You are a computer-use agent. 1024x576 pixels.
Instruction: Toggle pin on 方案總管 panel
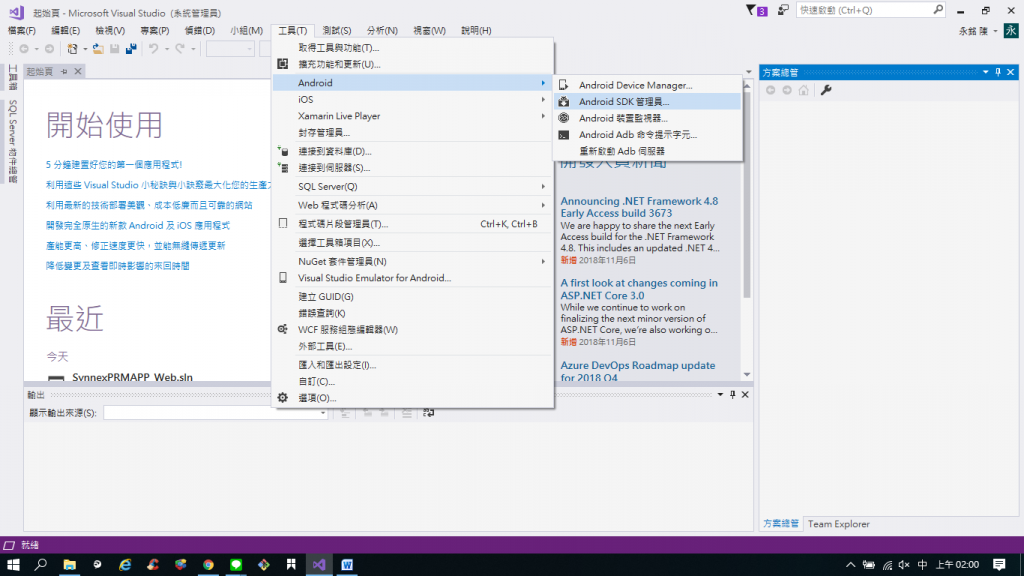coord(998,72)
